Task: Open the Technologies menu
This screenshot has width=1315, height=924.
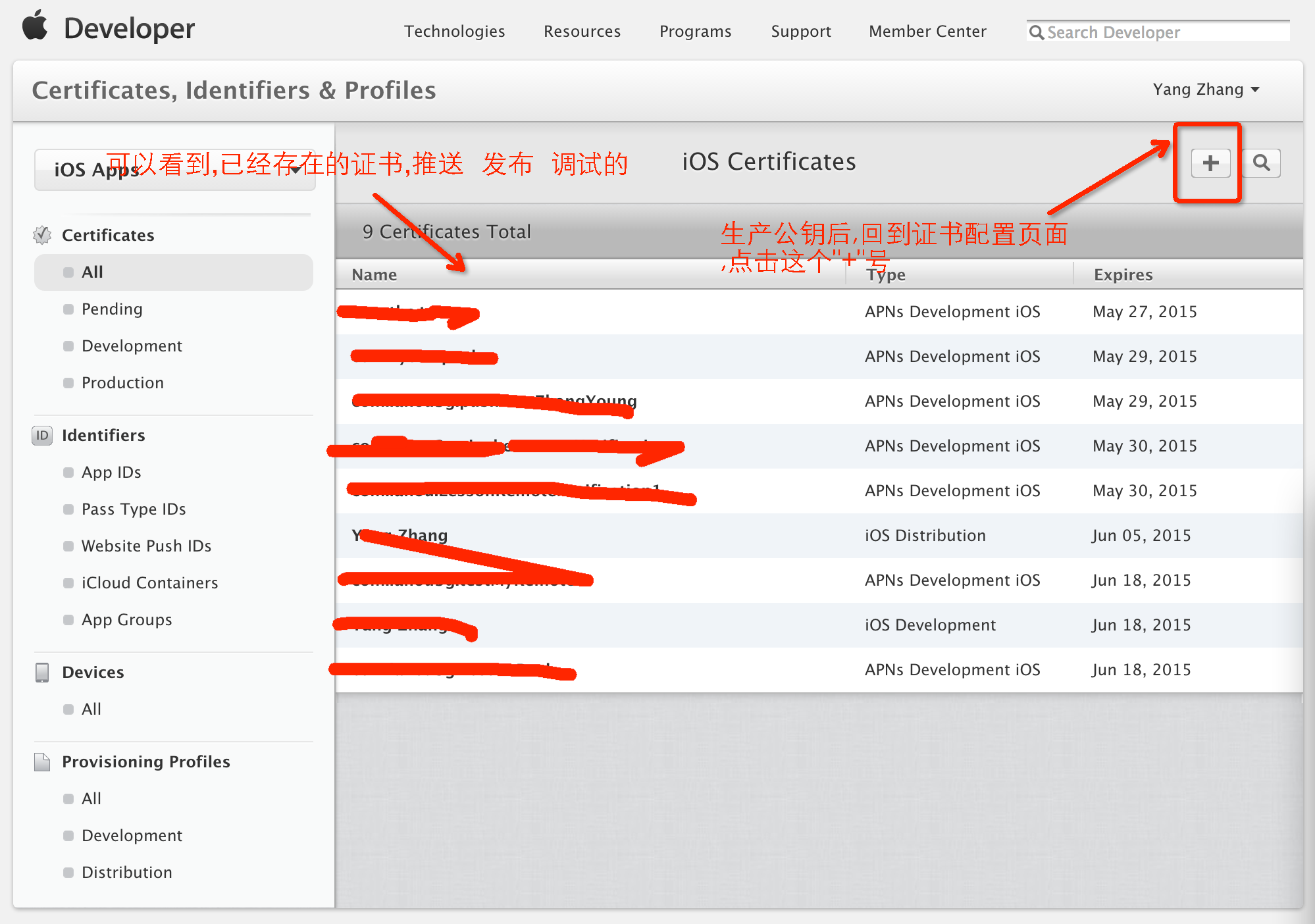Action: [x=454, y=31]
